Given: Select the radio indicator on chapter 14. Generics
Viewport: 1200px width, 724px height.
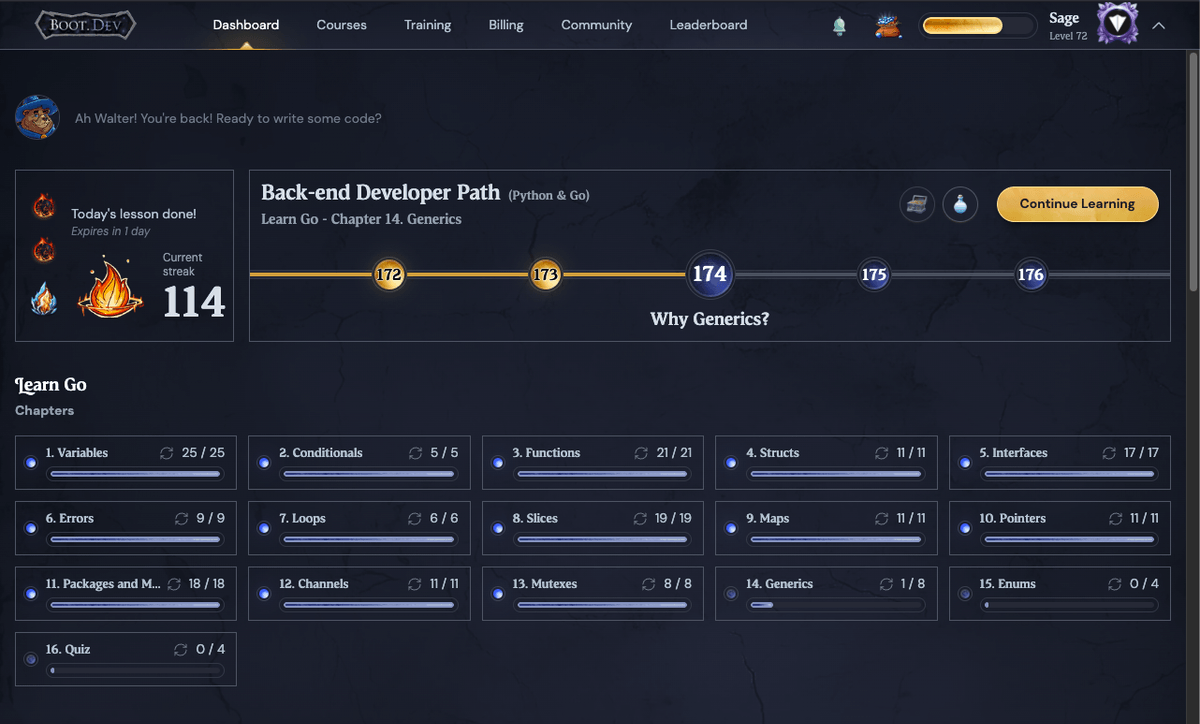Looking at the screenshot, I should tap(731, 592).
